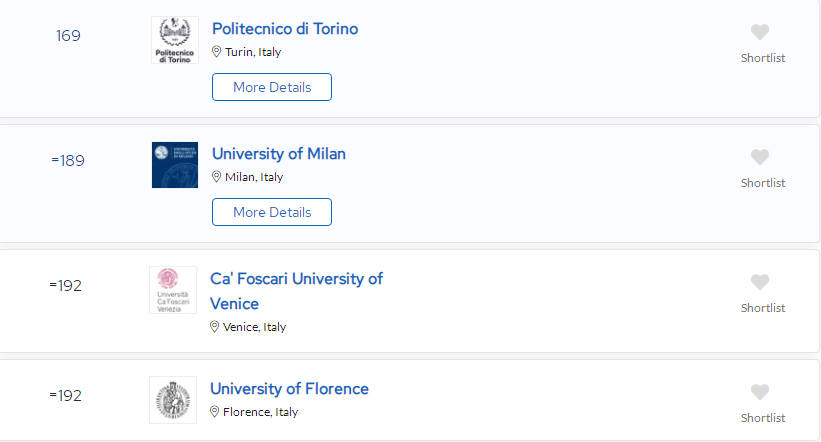821x442 pixels.
Task: Open Ca' Foscari University of Venice link
Action: [296, 291]
